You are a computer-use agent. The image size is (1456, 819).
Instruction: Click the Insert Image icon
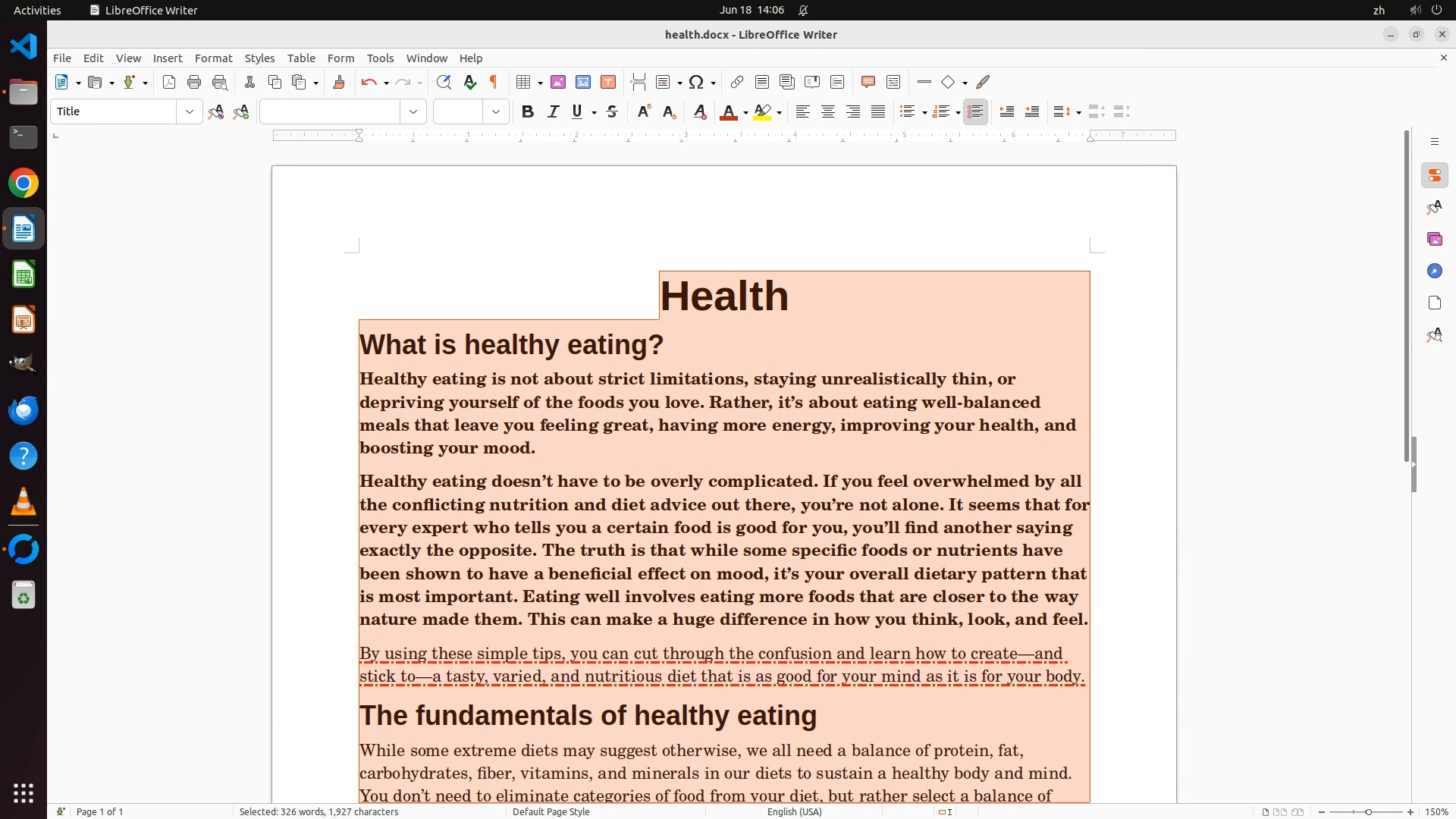(x=558, y=83)
